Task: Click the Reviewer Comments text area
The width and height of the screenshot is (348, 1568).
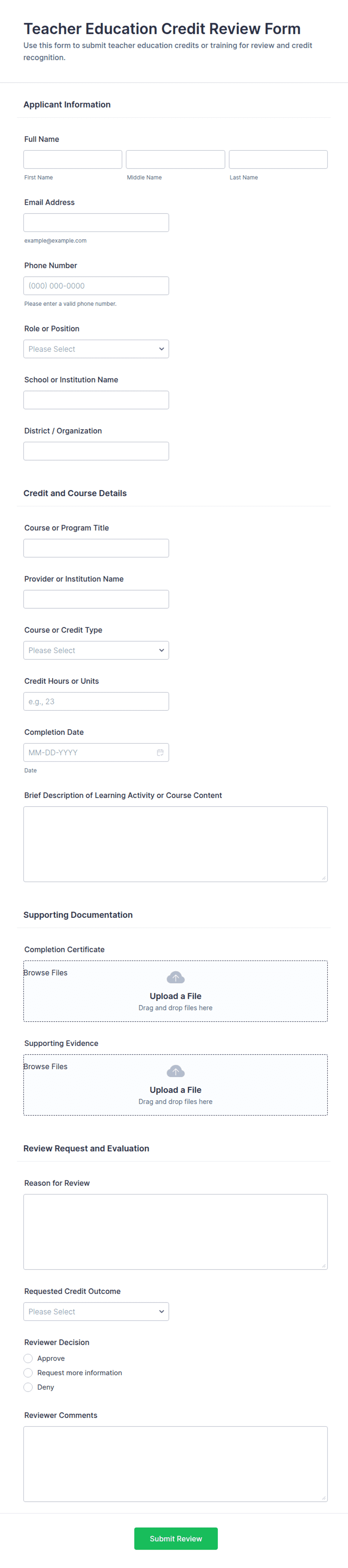Action: 175,1464
